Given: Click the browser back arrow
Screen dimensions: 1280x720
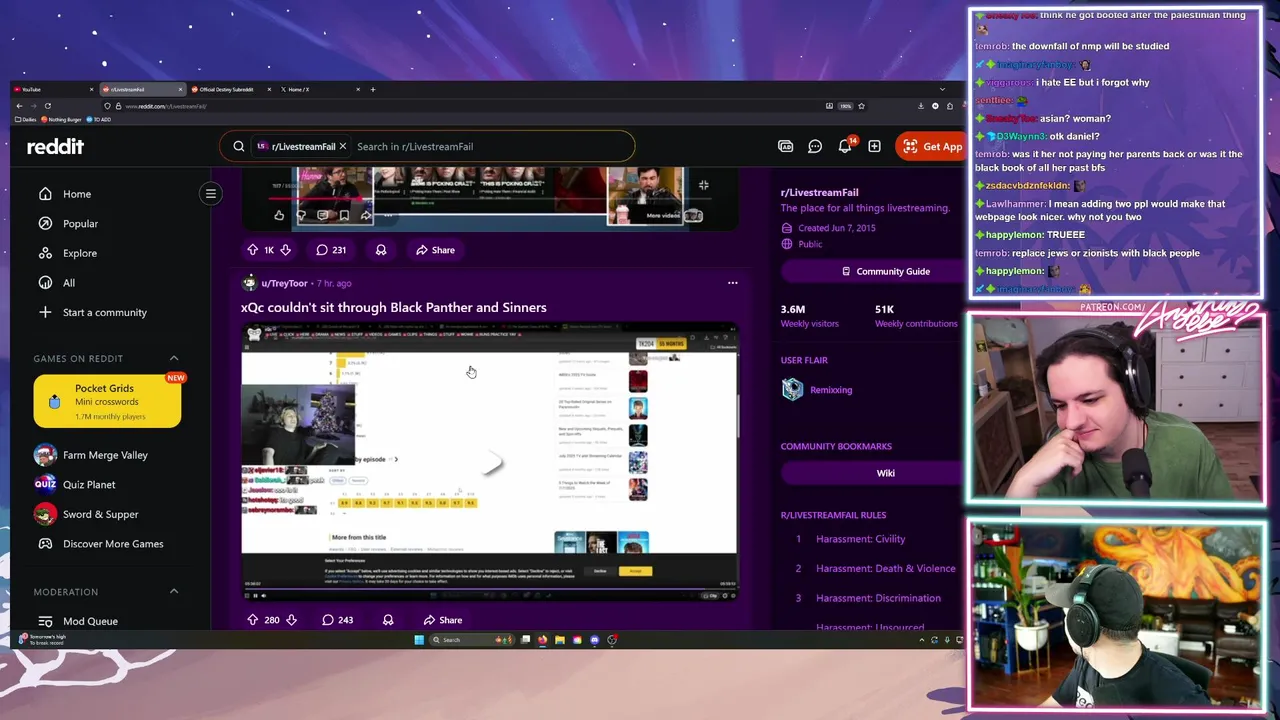Looking at the screenshot, I should pos(18,106).
